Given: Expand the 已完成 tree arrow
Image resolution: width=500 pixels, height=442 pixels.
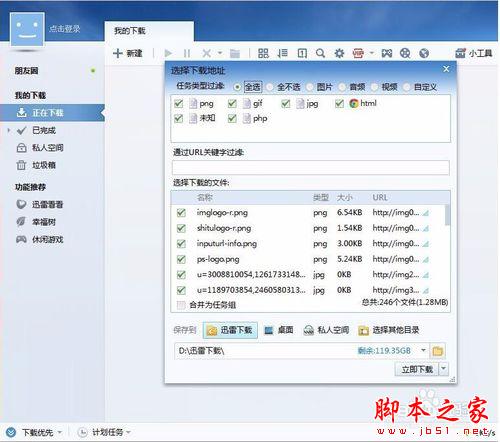Looking at the screenshot, I should [x=9, y=130].
